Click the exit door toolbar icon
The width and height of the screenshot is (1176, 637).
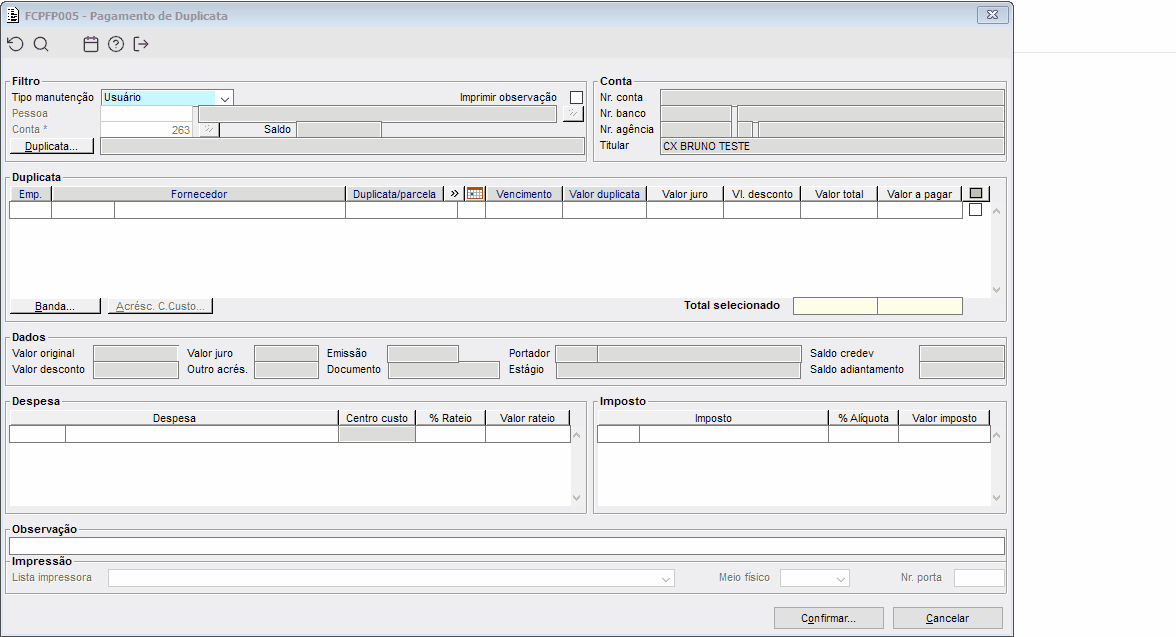(x=141, y=44)
